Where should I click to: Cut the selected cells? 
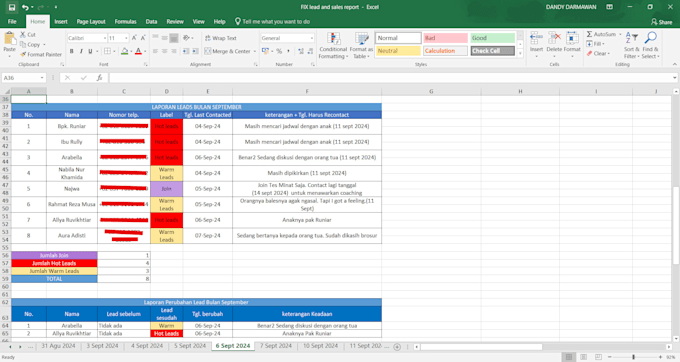28,35
